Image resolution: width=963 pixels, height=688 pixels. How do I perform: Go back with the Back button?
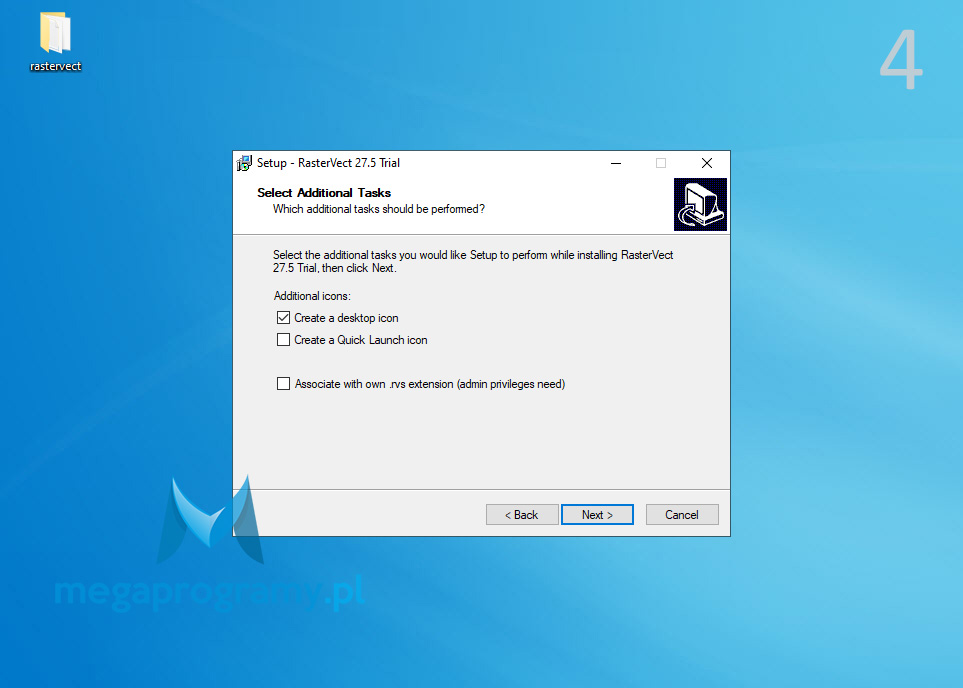coord(522,515)
